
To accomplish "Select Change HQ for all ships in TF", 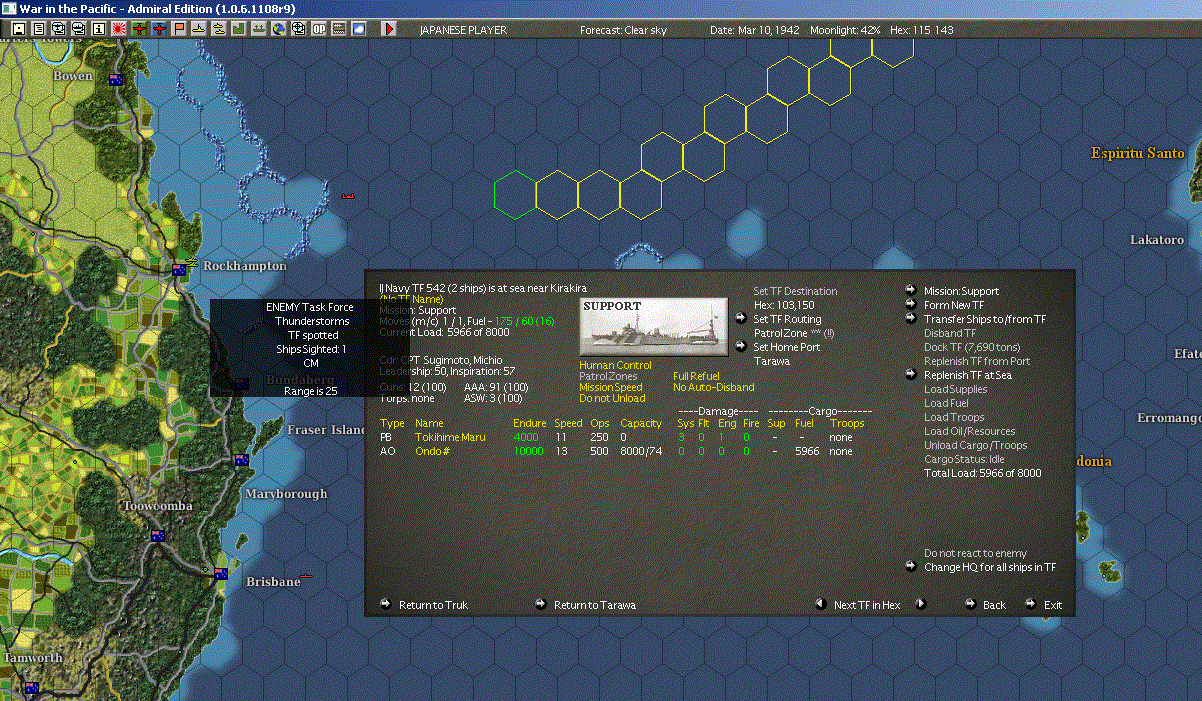I will [x=990, y=567].
